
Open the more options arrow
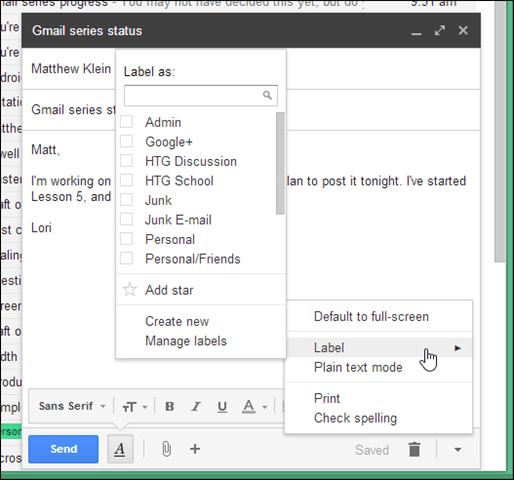pyautogui.click(x=458, y=450)
